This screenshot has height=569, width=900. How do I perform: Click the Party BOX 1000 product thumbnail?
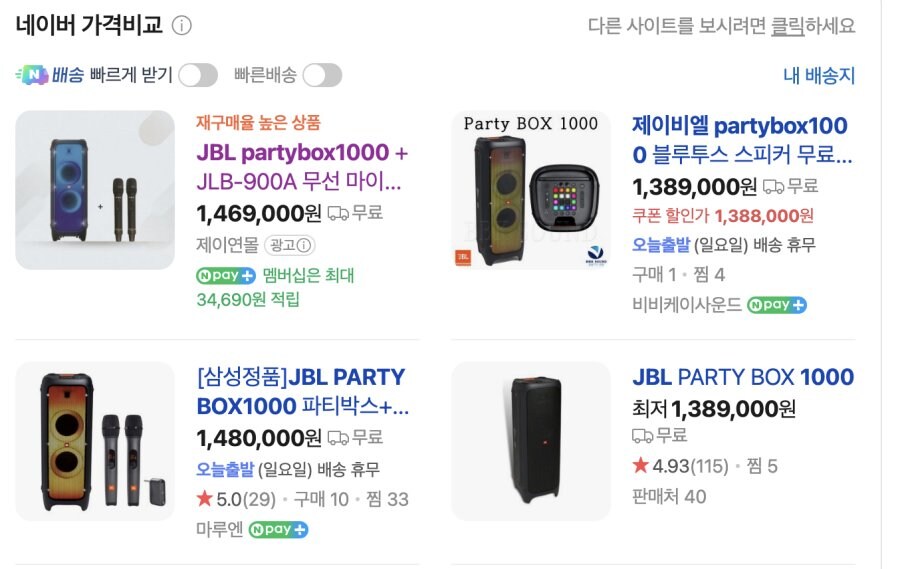(530, 190)
